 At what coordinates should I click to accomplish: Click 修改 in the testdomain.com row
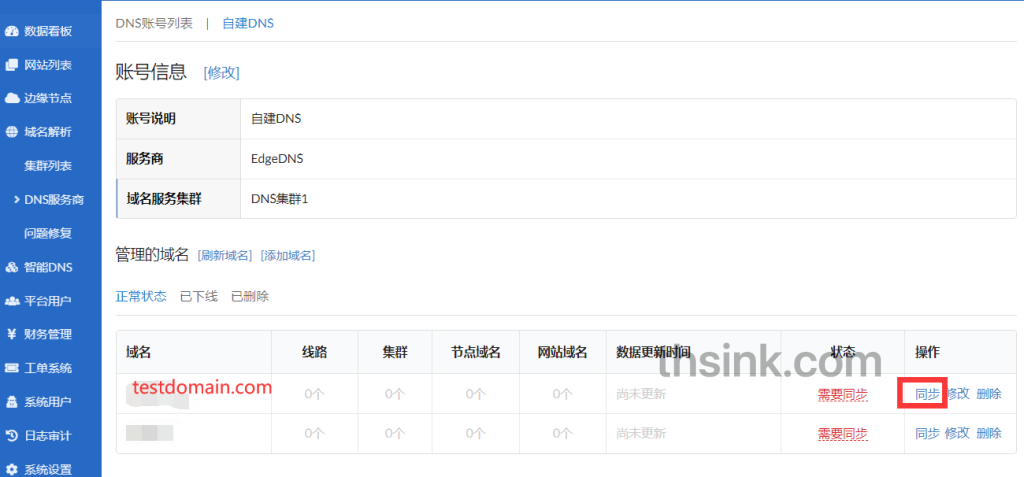click(958, 393)
